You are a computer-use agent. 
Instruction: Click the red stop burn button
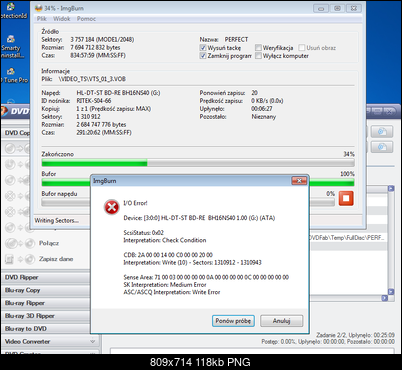pos(346,198)
